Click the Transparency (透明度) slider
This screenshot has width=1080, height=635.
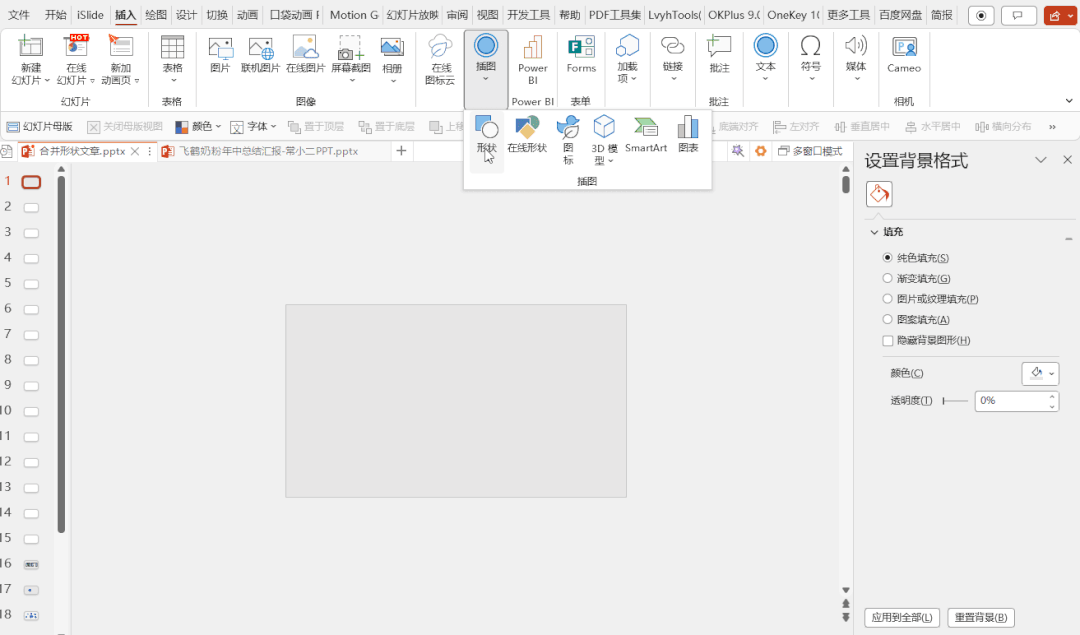[x=955, y=401]
